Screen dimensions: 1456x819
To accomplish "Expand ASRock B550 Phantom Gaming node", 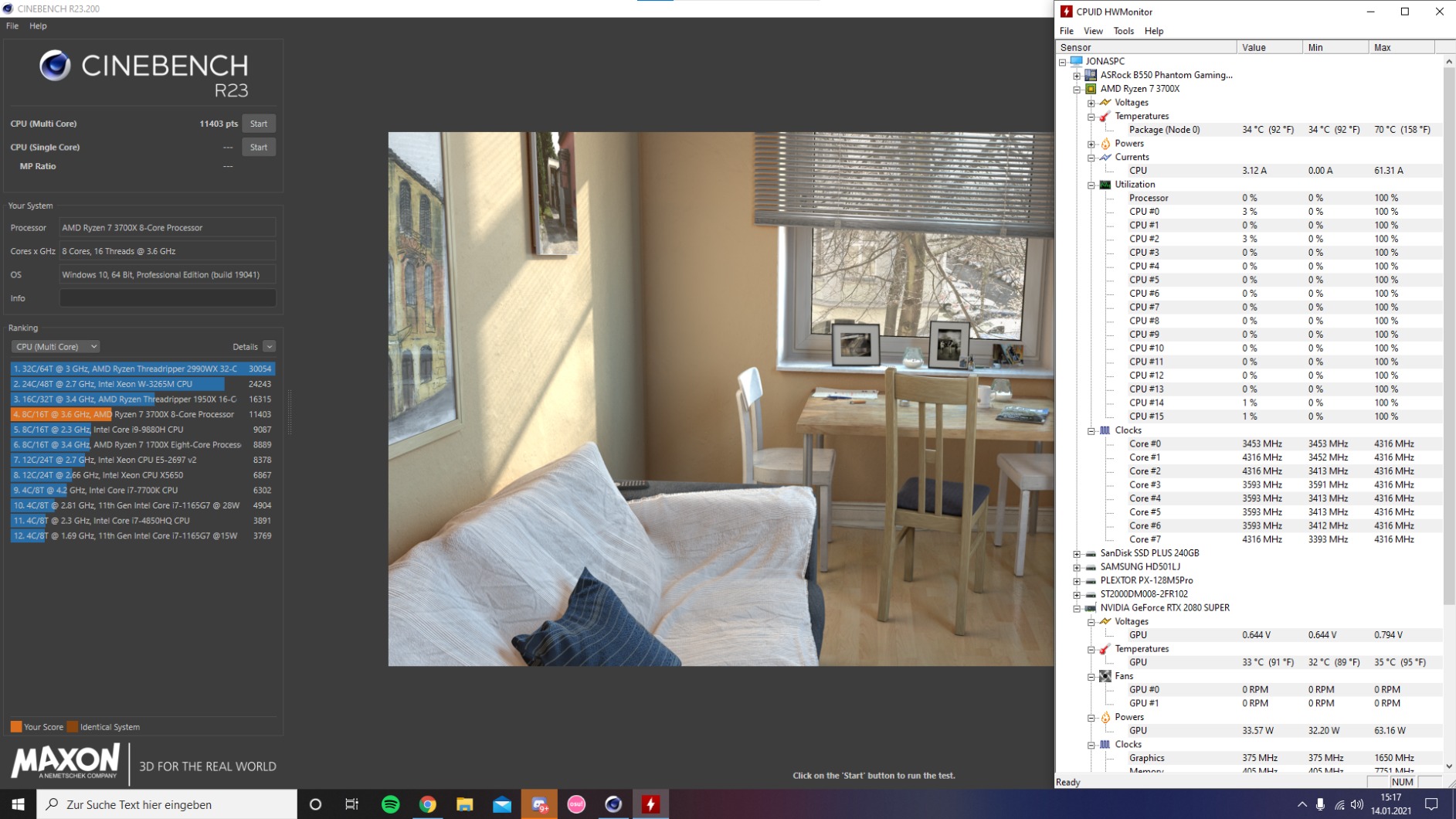I will 1077,76.
